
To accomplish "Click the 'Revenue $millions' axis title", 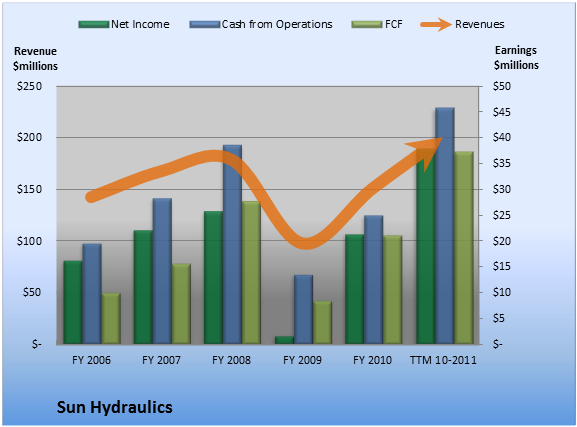I will (35, 59).
